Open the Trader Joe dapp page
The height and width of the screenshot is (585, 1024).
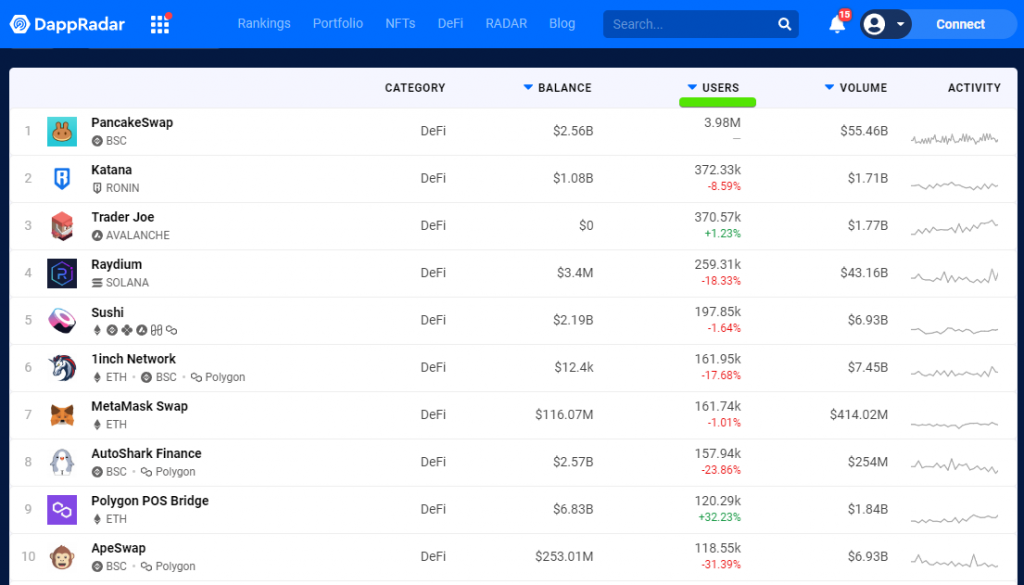(123, 217)
